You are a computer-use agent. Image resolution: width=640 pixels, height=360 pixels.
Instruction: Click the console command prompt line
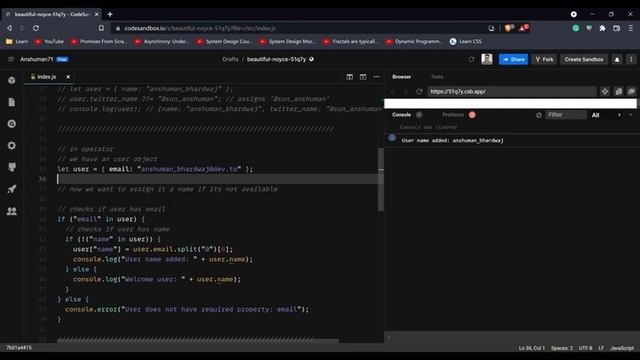pos(512,338)
